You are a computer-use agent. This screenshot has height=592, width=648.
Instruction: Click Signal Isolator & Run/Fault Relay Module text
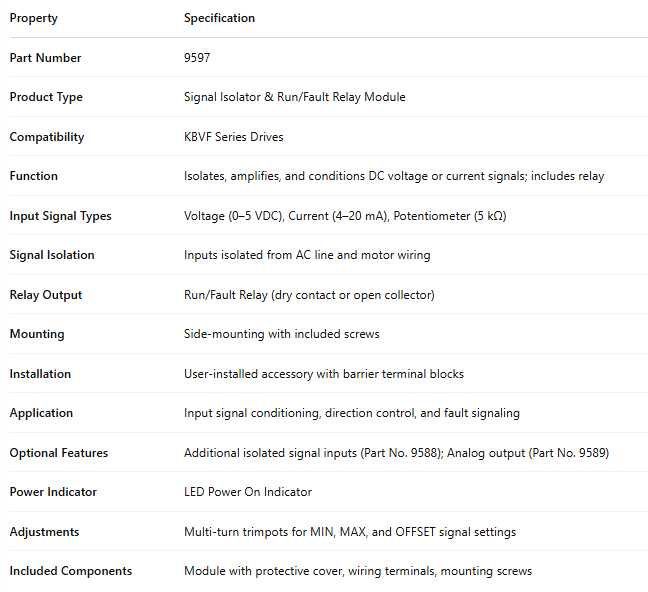point(294,97)
